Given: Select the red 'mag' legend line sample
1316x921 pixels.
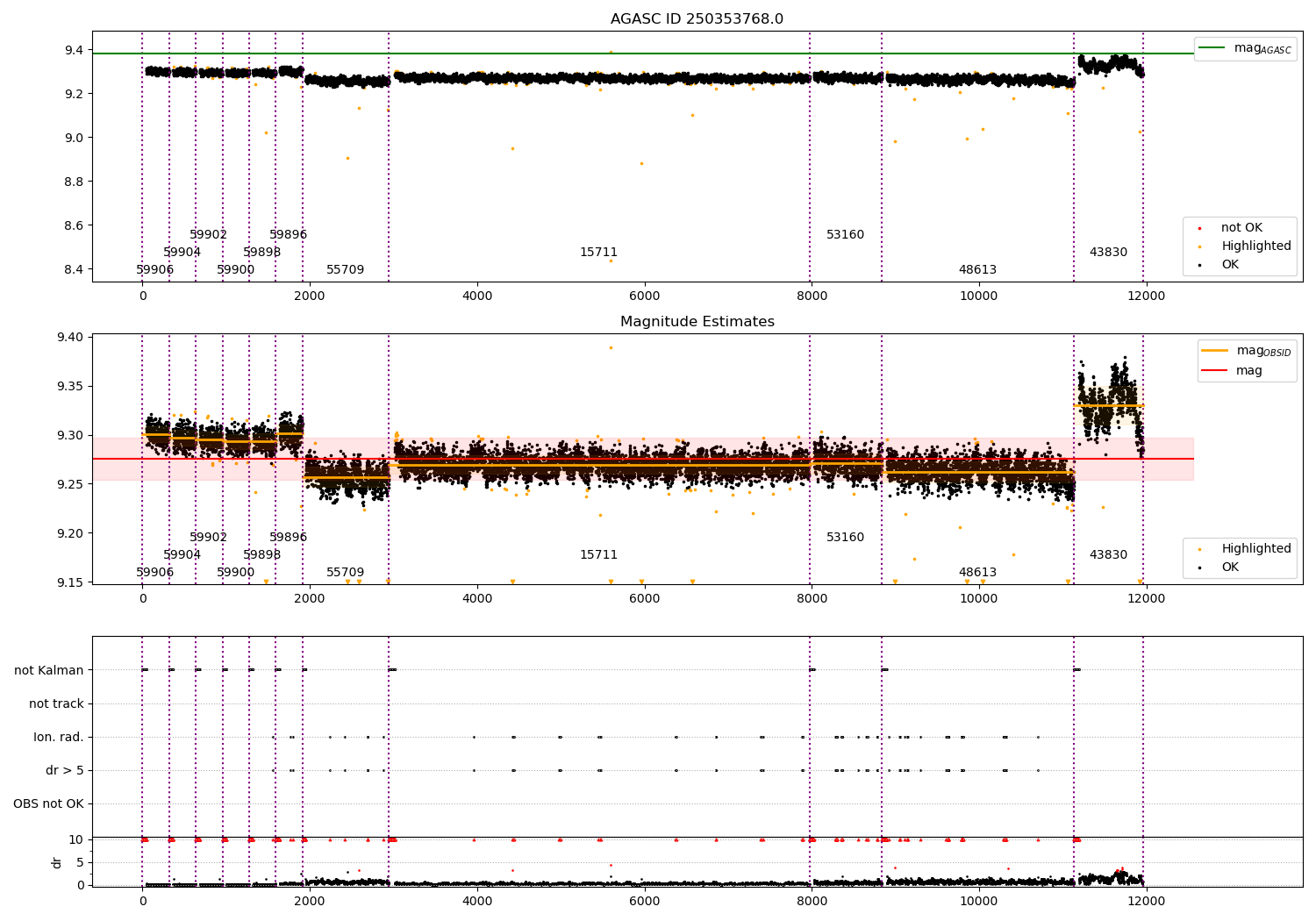Looking at the screenshot, I should click(1214, 370).
